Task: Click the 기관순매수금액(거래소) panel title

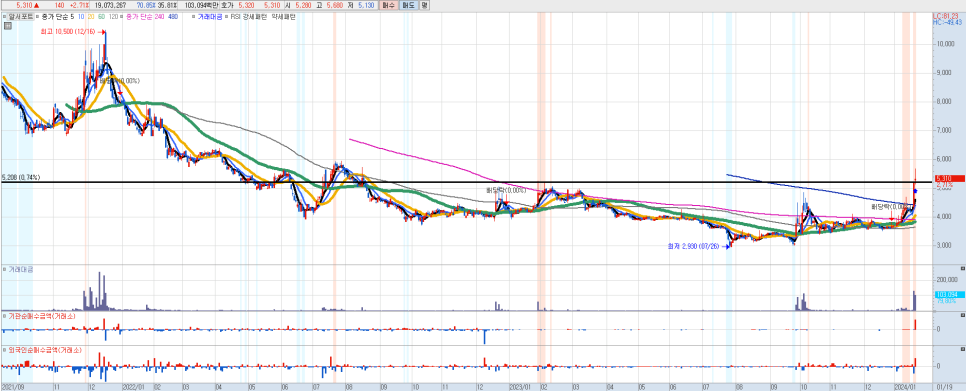Action: tap(42, 315)
